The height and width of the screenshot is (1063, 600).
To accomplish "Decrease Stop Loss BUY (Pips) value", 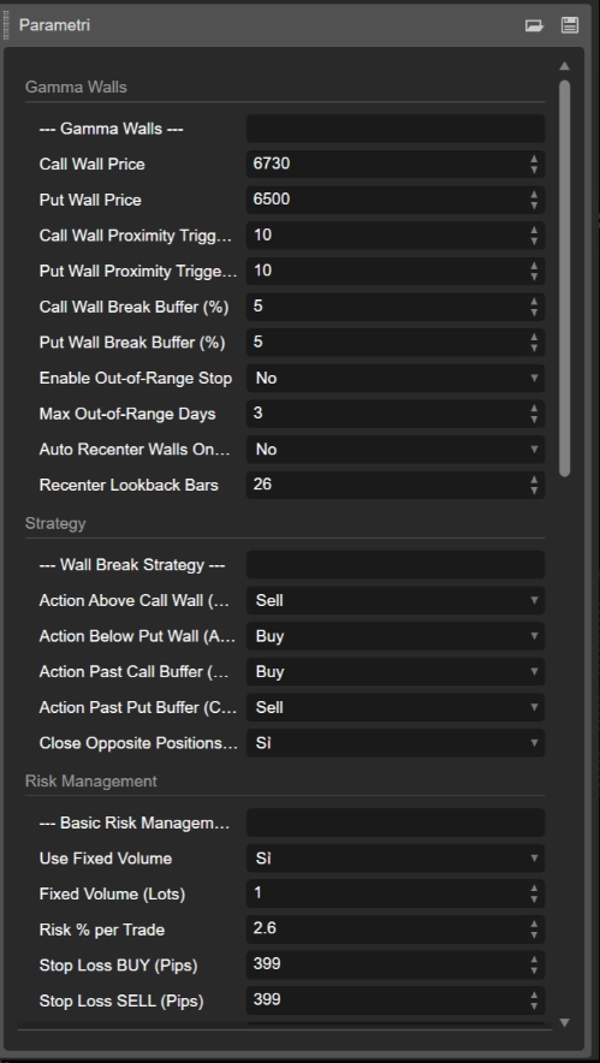I will (x=536, y=969).
